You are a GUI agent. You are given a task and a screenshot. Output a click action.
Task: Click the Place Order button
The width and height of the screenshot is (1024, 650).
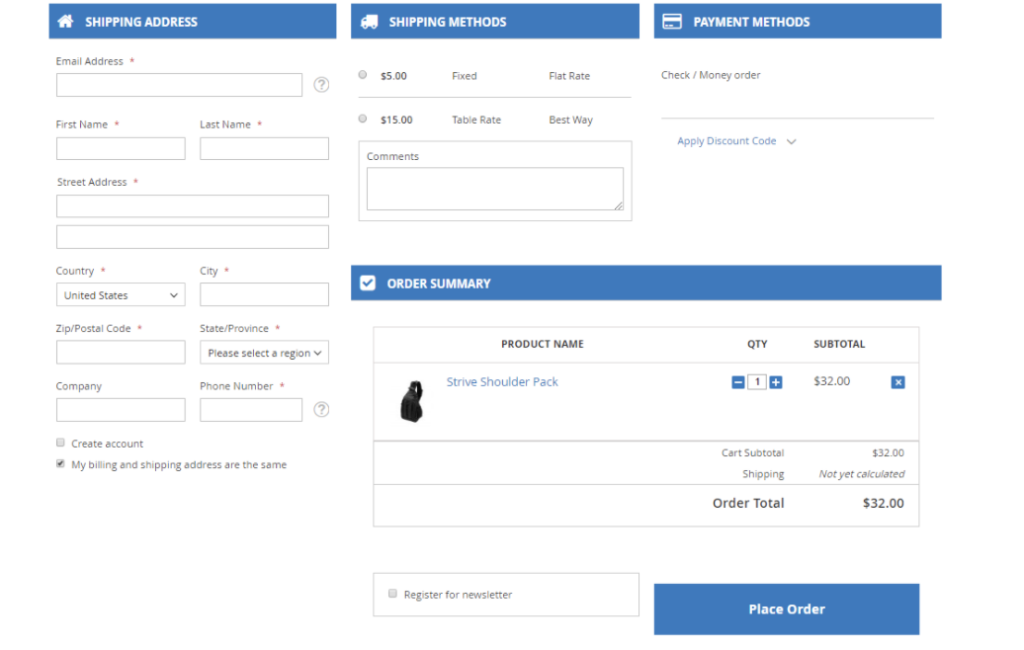[x=786, y=609]
